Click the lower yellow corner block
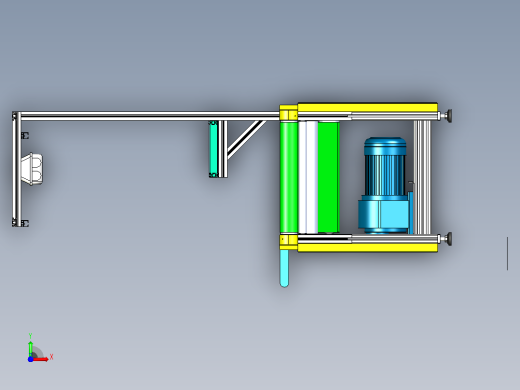Screen dimensions: 520x390 (x=289, y=241)
